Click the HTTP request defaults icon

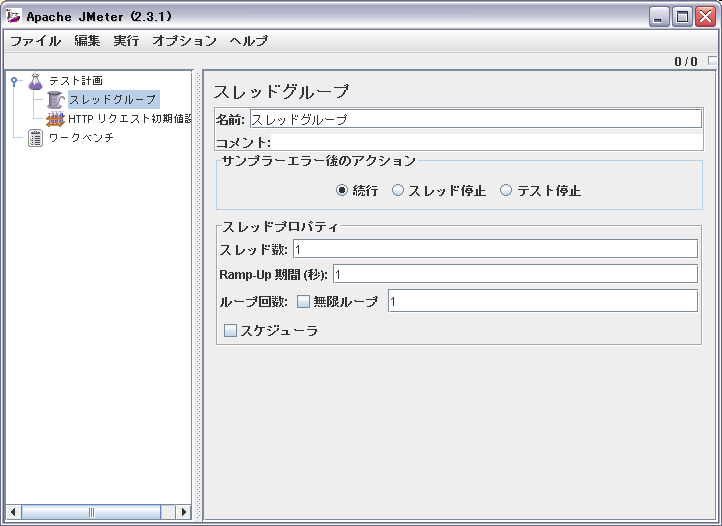(55, 118)
